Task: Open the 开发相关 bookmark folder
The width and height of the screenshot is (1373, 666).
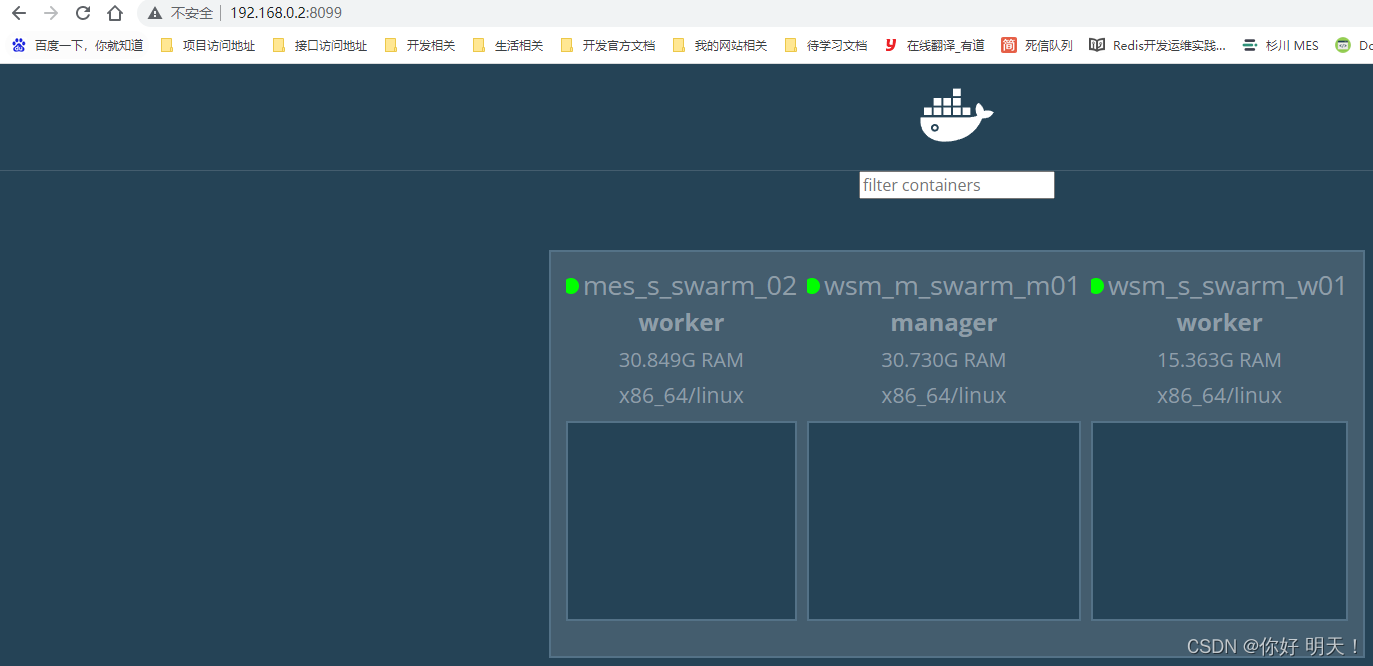Action: coord(420,45)
